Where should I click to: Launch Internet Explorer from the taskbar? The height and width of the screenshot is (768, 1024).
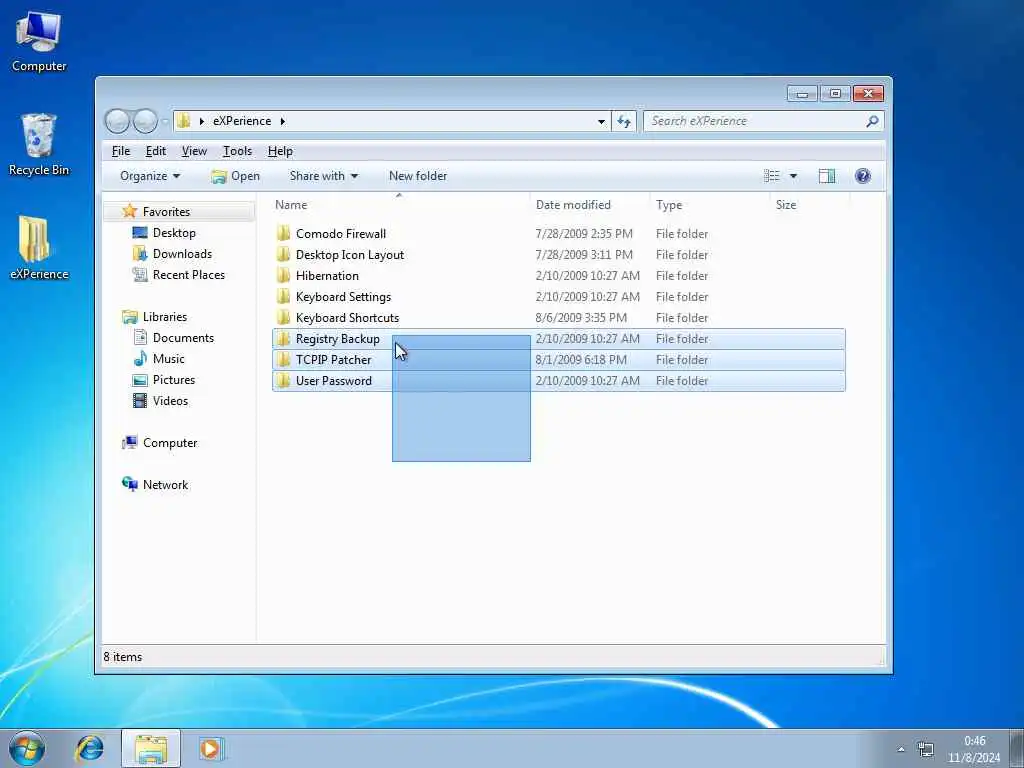click(x=89, y=748)
